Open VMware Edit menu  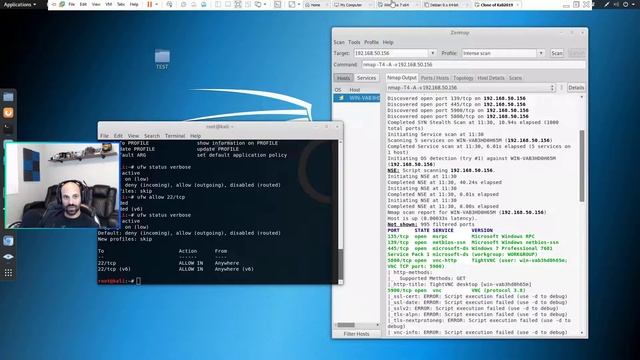click(83, 4)
